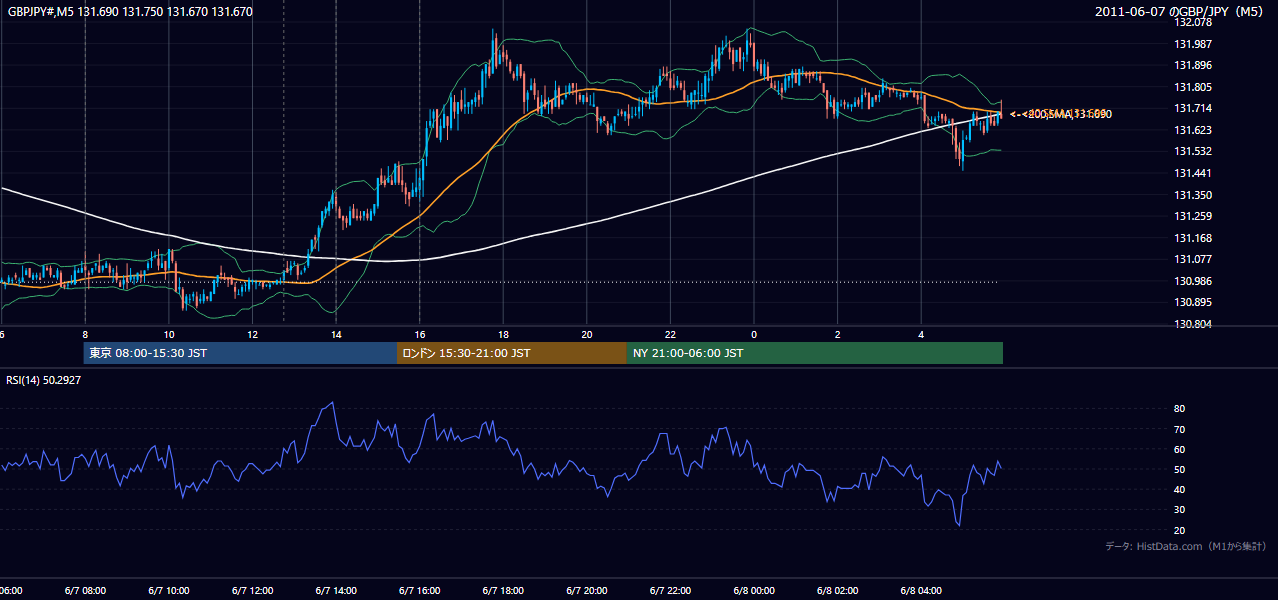Click the 東京 08:00-15:30 JST session bar
1278x600 pixels.
point(240,353)
